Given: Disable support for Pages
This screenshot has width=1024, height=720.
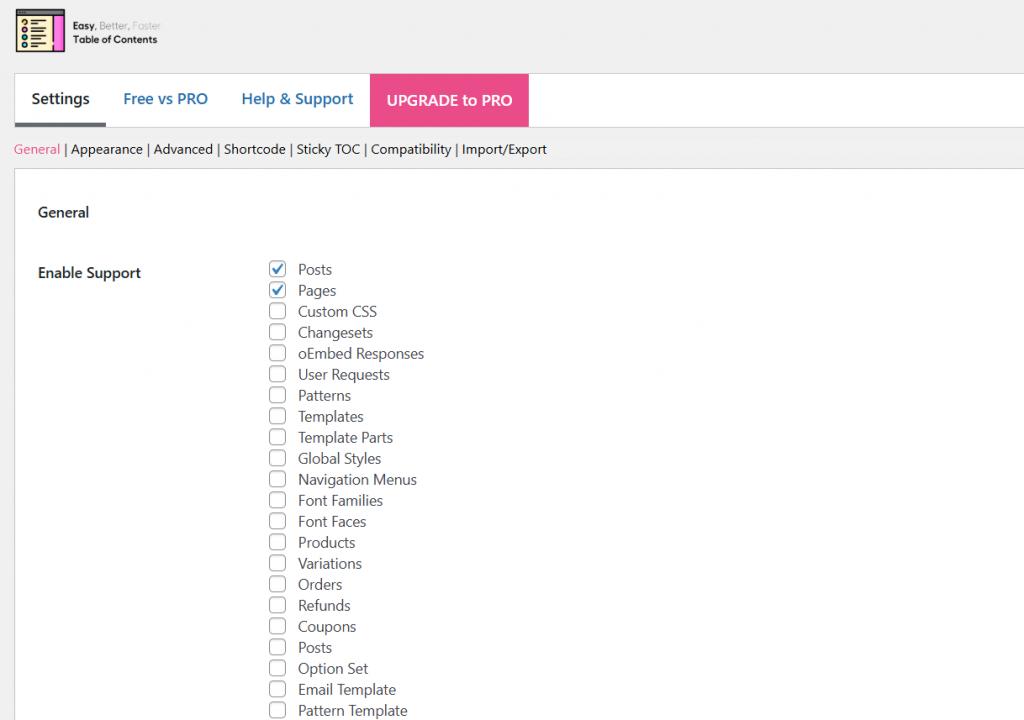Looking at the screenshot, I should (277, 289).
